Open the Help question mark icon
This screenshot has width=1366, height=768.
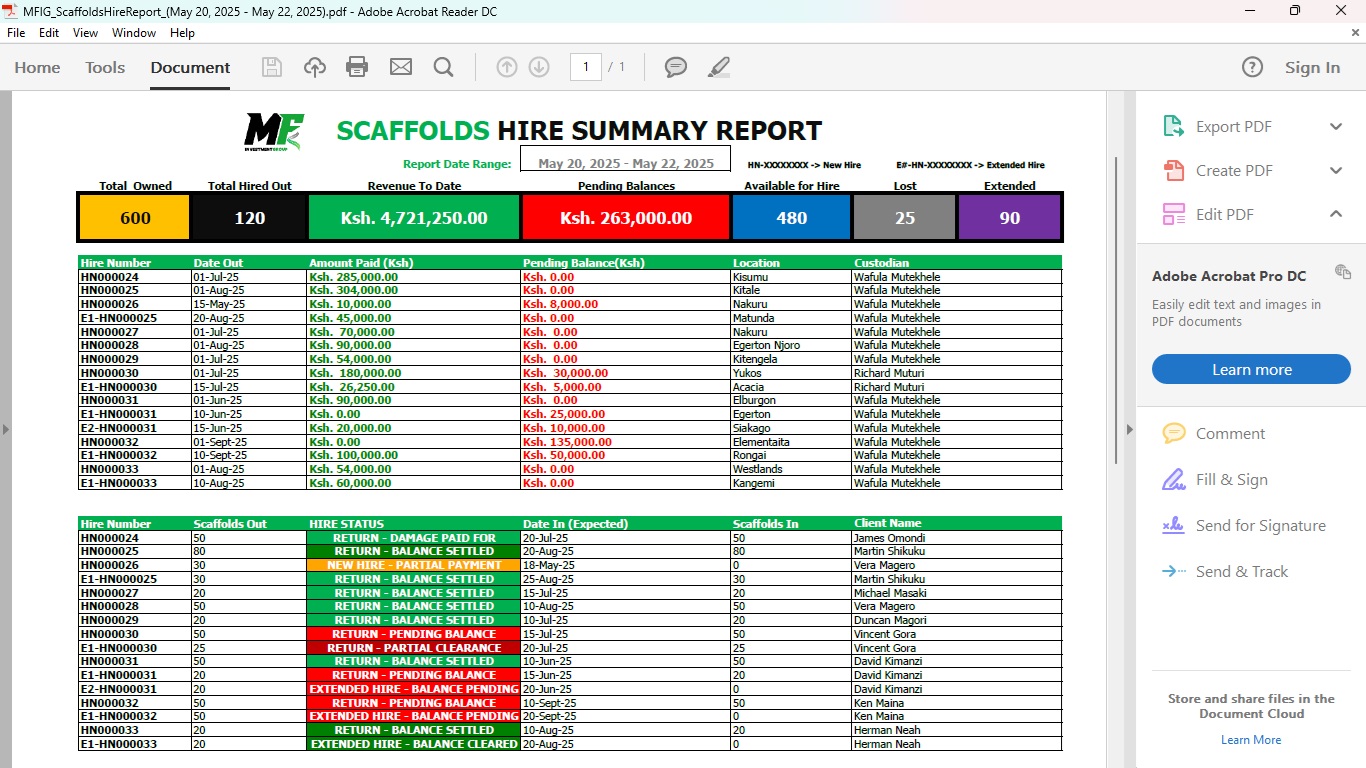[x=1252, y=67]
